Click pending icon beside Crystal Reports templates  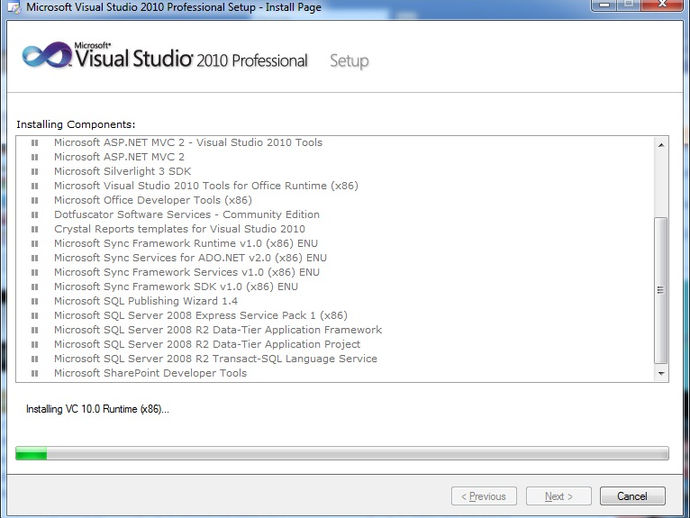35,229
